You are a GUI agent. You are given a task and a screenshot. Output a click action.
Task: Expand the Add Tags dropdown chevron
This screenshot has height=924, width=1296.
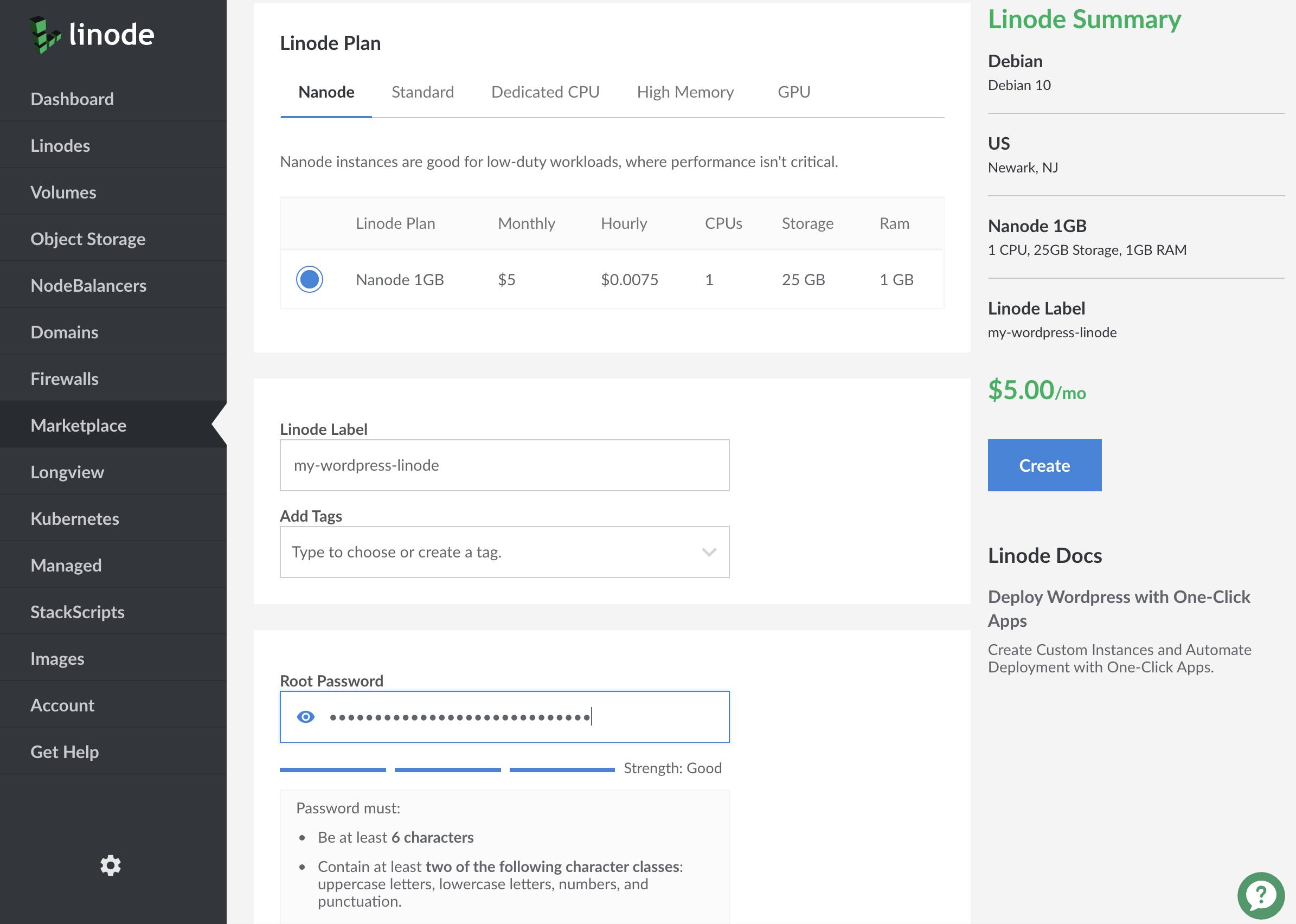click(x=708, y=552)
